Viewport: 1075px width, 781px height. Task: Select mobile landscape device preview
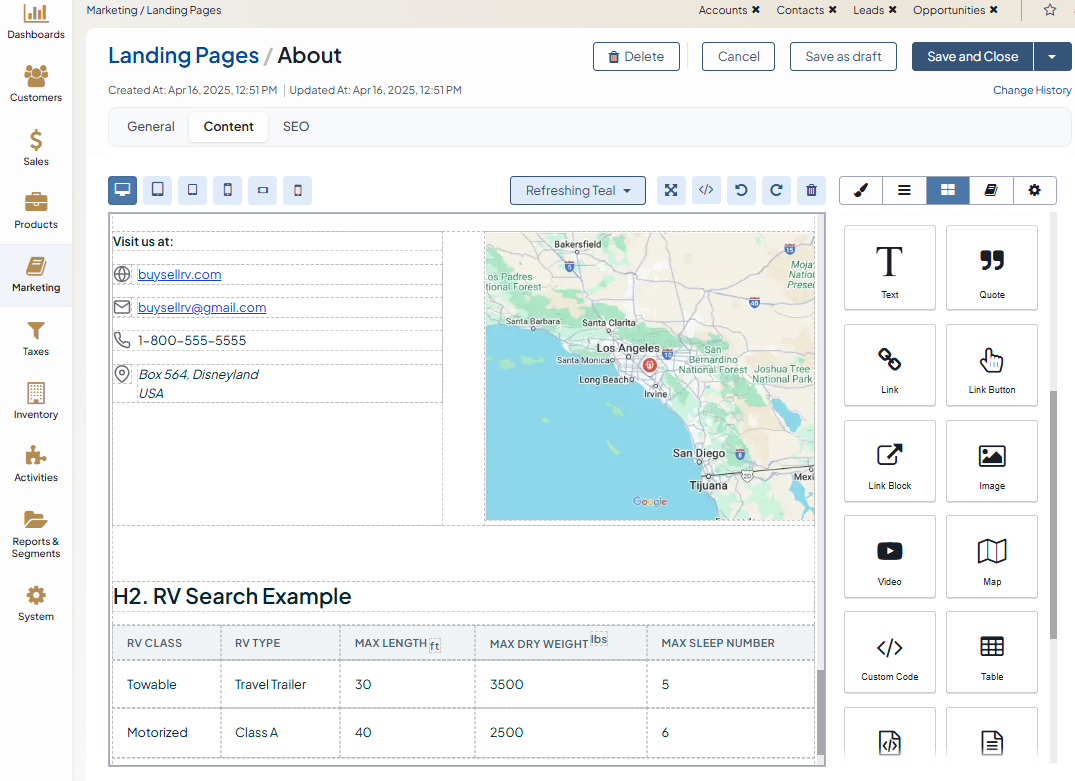click(x=263, y=190)
